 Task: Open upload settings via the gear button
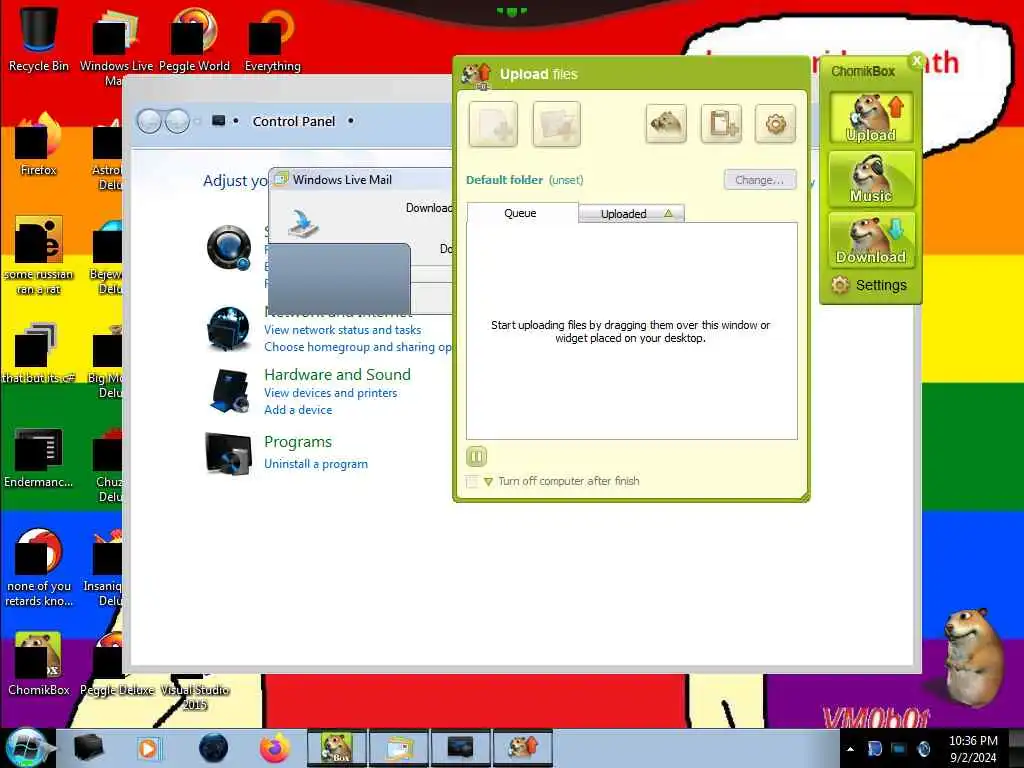[775, 123]
